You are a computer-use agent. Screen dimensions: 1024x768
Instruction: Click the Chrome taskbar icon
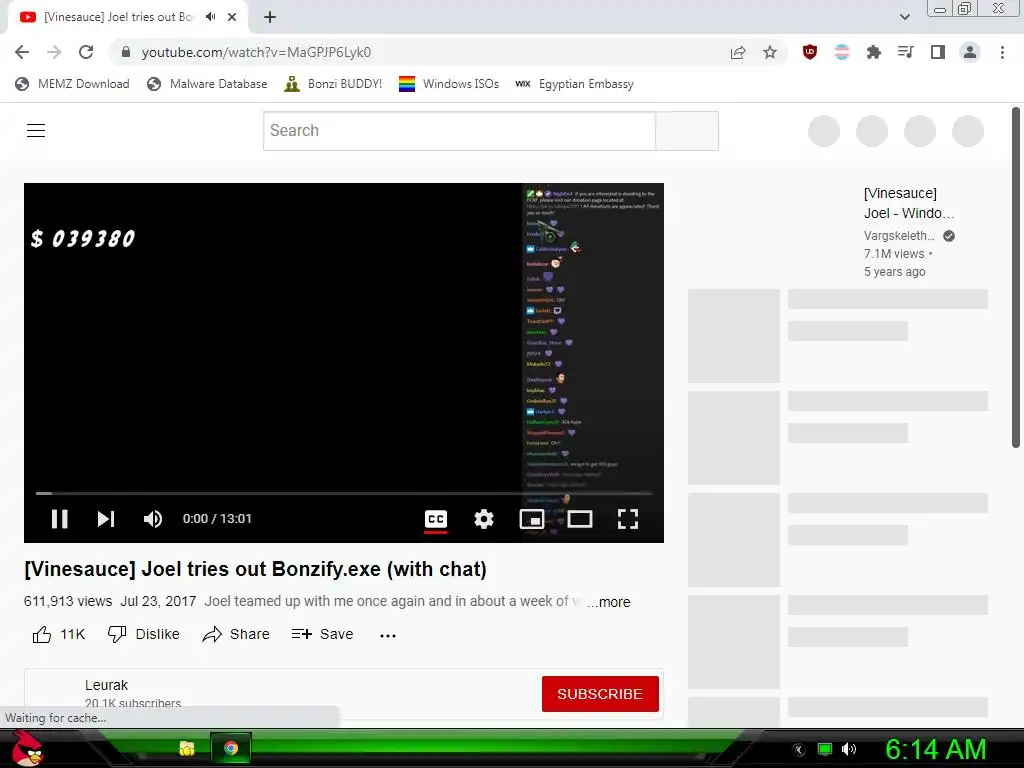click(x=231, y=748)
